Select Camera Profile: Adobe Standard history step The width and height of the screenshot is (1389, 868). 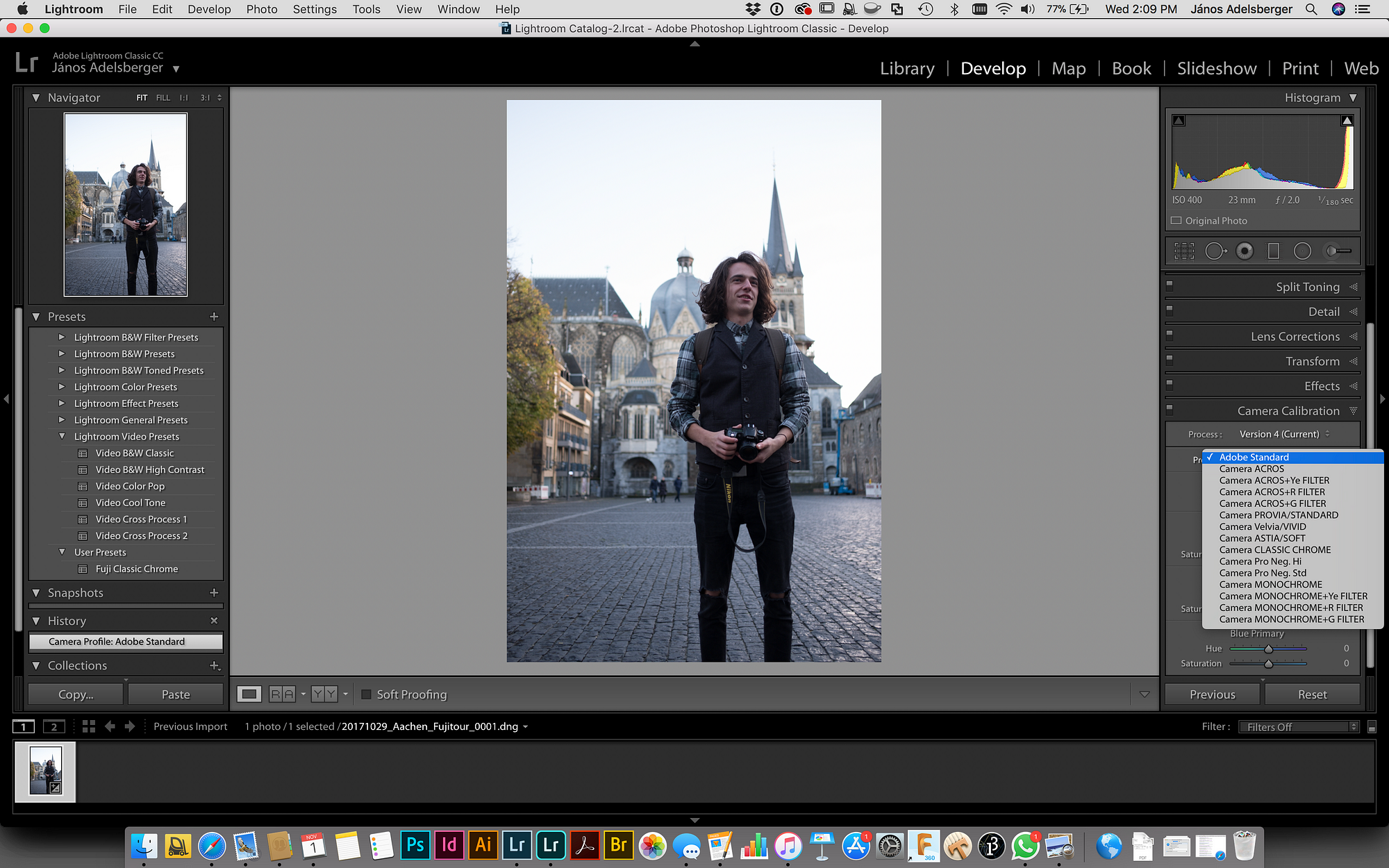126,642
